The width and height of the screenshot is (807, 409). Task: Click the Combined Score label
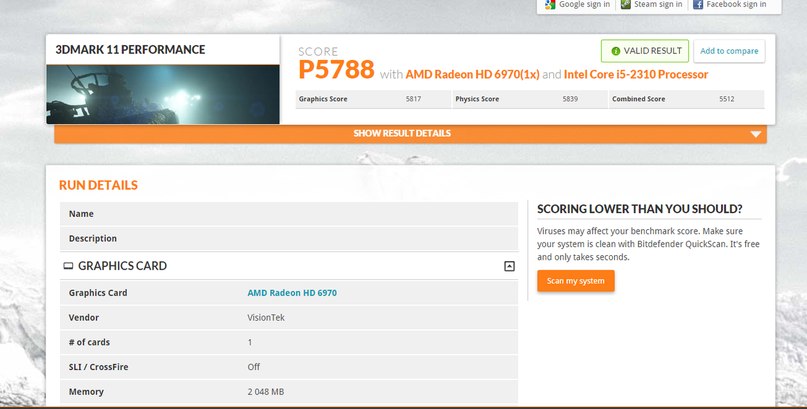tap(638, 99)
